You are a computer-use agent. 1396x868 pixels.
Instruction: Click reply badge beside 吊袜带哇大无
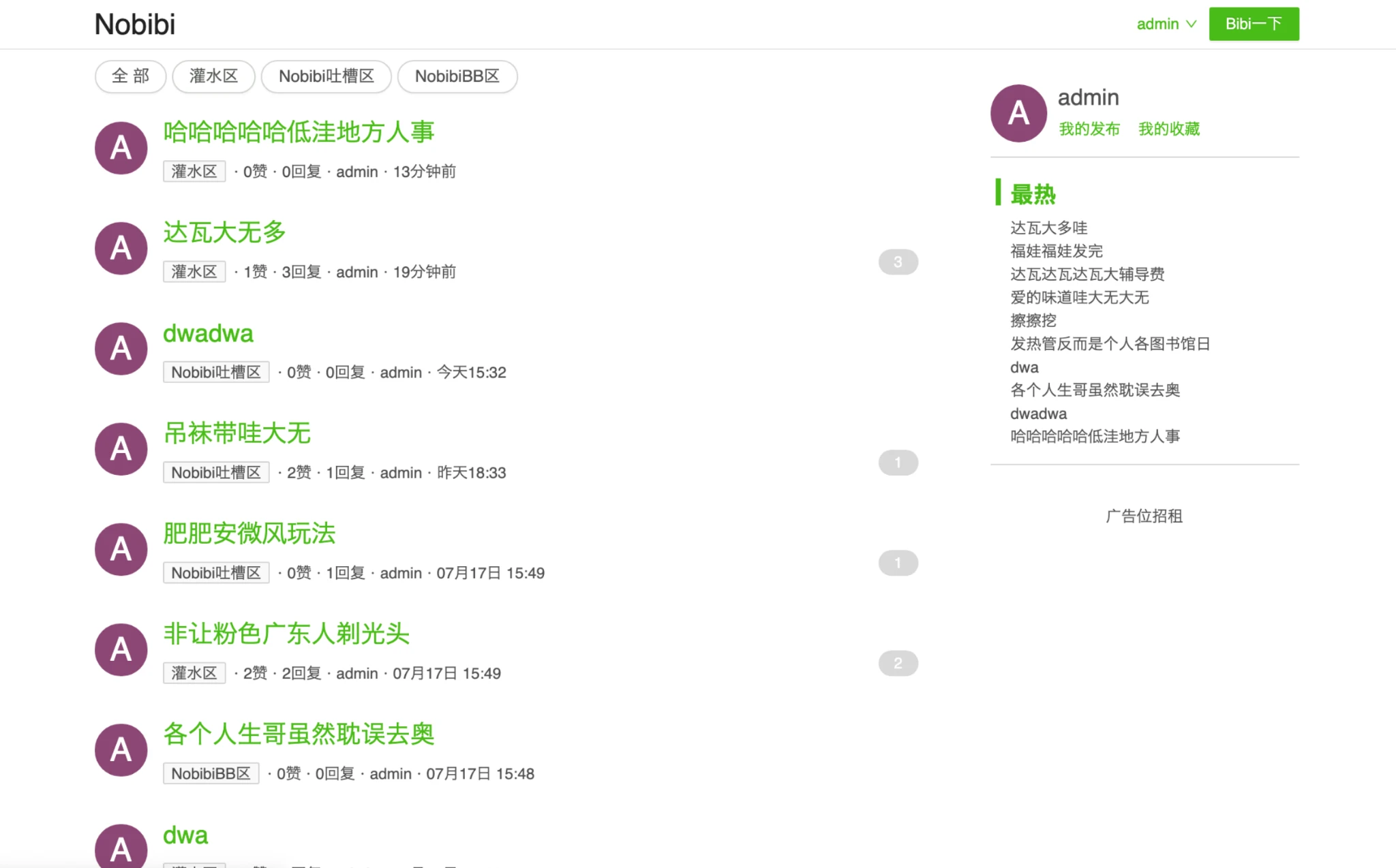click(x=898, y=463)
